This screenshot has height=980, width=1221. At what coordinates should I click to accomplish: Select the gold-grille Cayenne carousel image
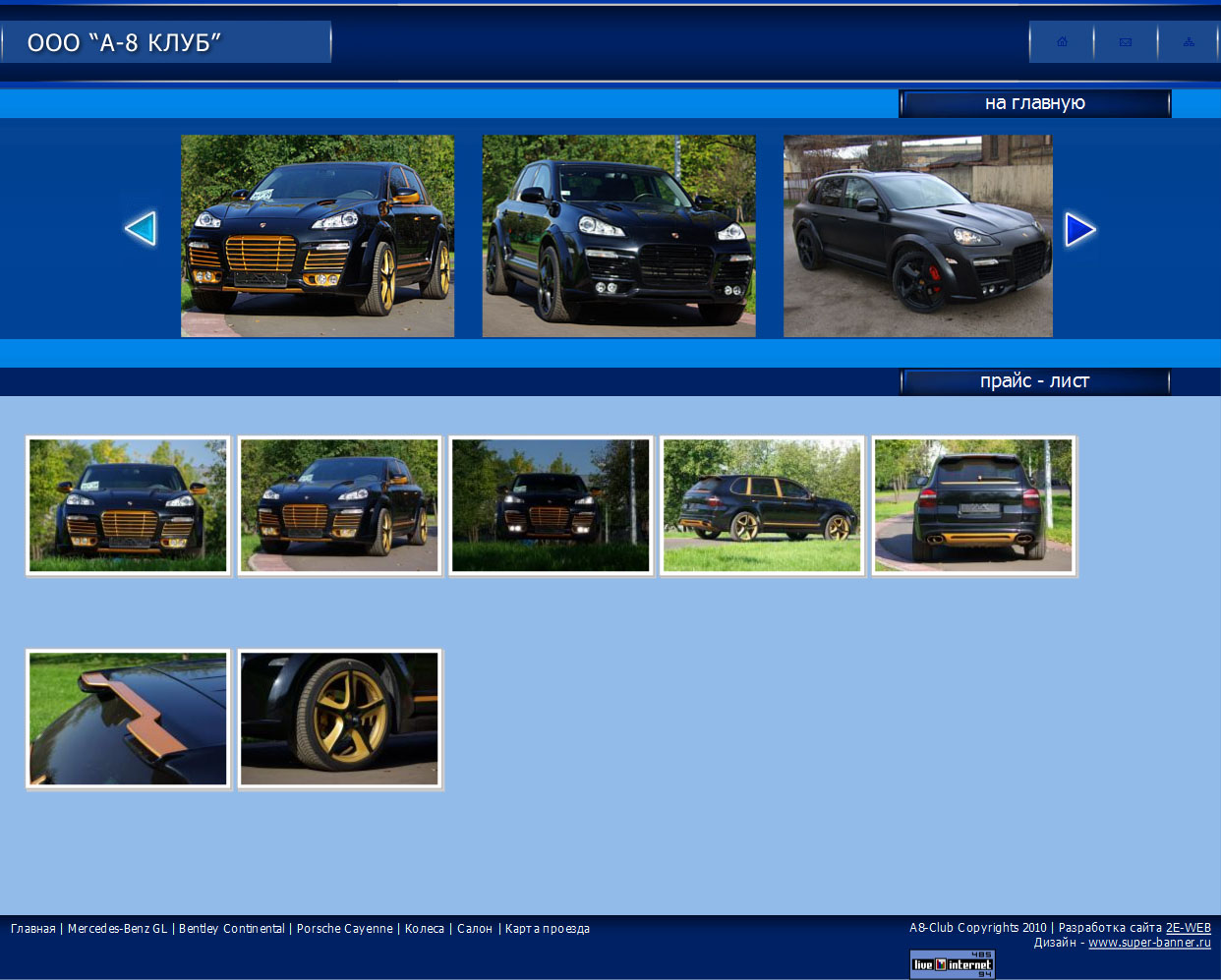(x=318, y=236)
